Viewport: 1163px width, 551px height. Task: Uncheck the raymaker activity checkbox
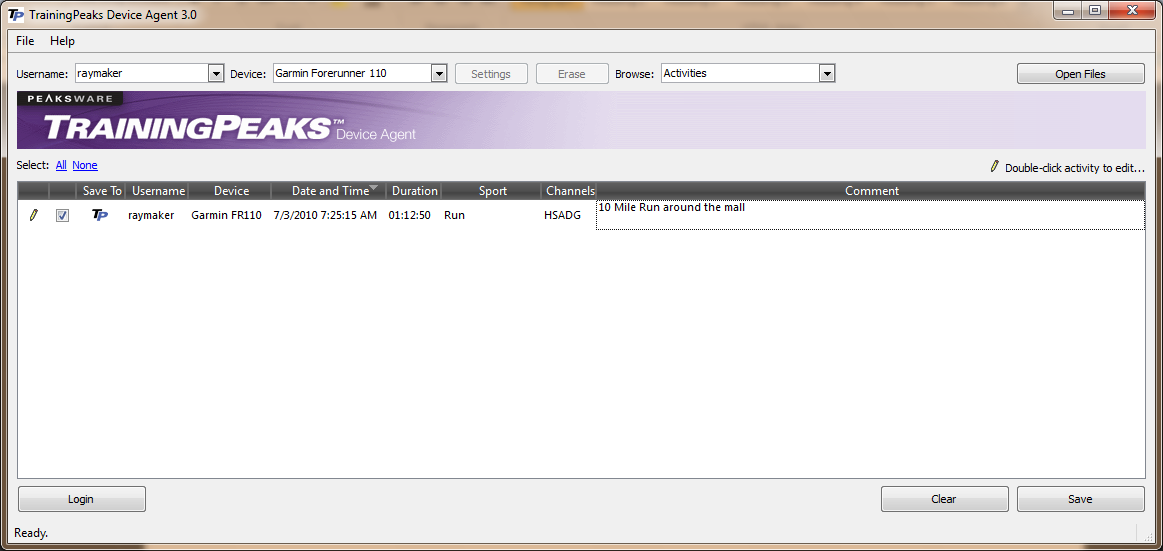(x=63, y=215)
